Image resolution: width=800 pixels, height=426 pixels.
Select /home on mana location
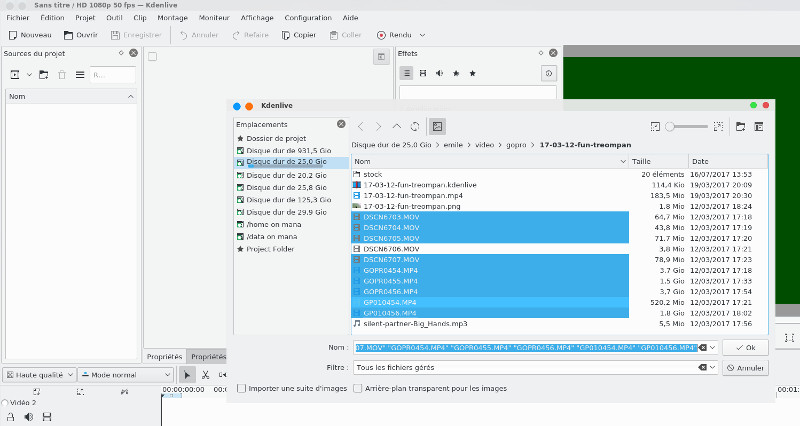tap(274, 224)
